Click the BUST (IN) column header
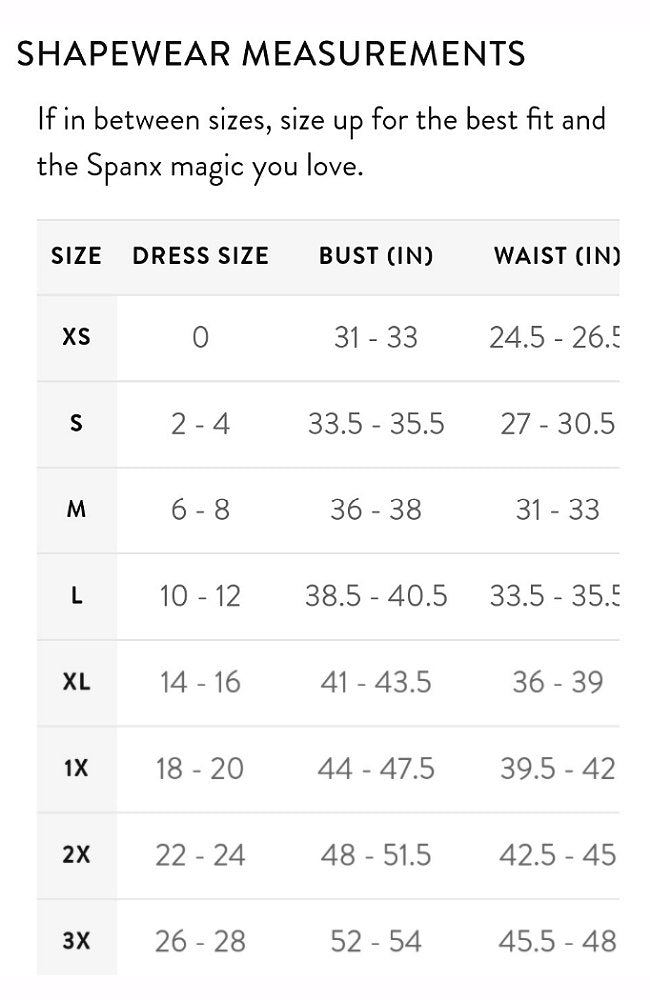Image resolution: width=650 pixels, height=1000 pixels. coord(376,256)
